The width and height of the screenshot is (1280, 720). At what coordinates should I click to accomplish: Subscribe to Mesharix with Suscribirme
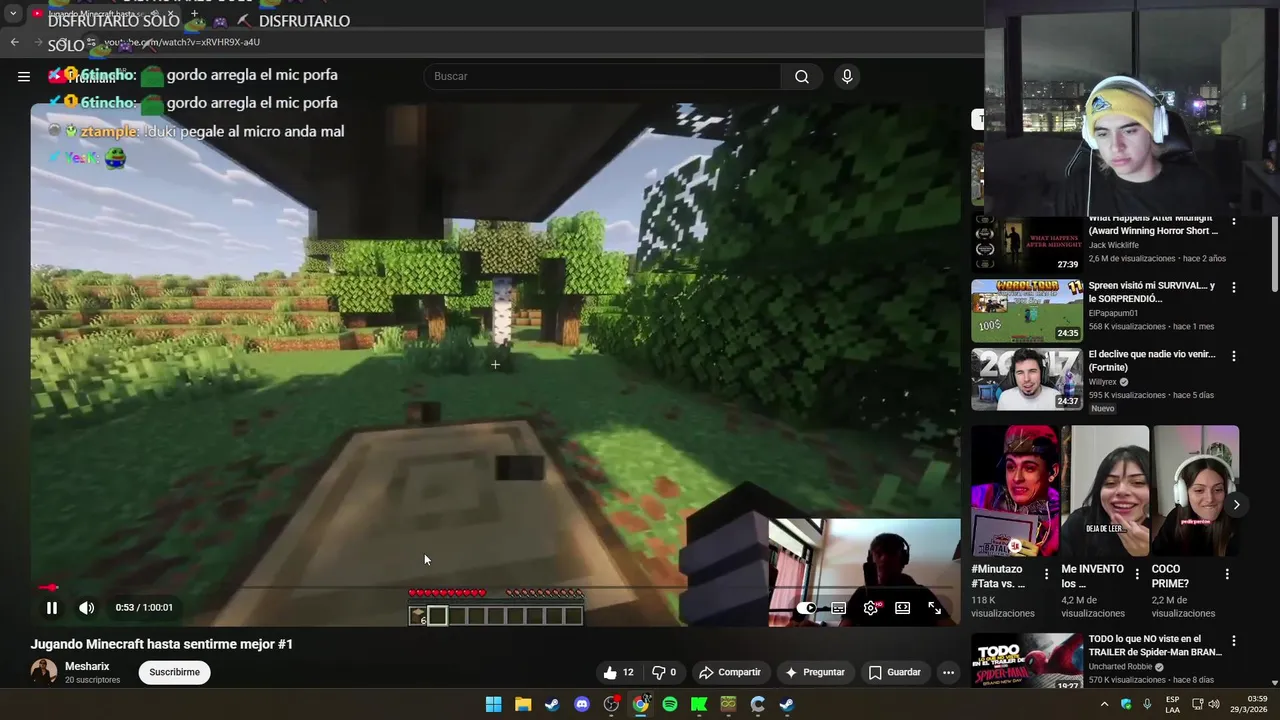click(x=175, y=672)
